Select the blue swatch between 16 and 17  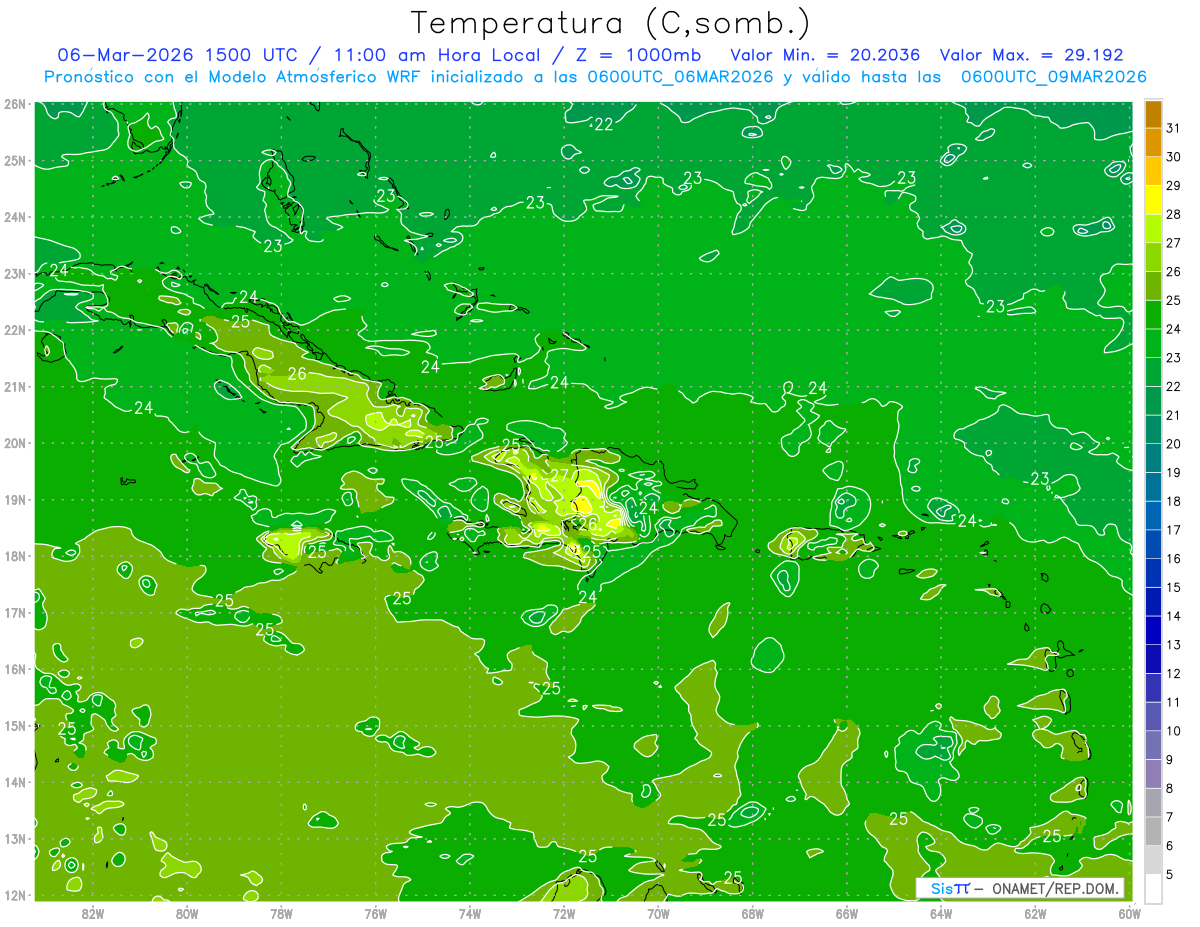[1153, 544]
